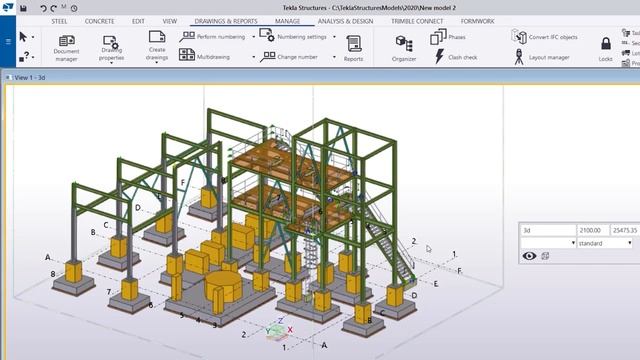Select the MANAGE ribbon tab
This screenshot has height=360, width=640.
[x=287, y=21]
